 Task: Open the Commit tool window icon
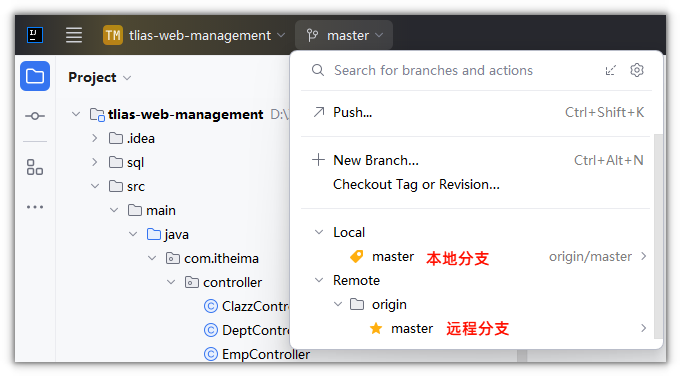35,116
